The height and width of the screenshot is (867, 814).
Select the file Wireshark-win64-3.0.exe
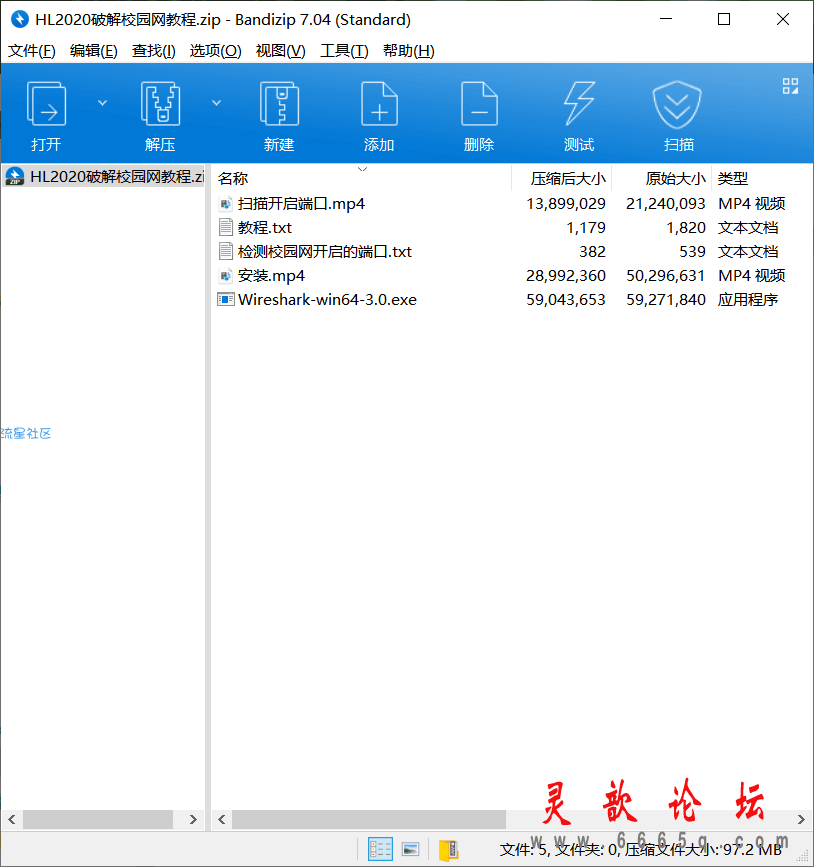click(327, 300)
